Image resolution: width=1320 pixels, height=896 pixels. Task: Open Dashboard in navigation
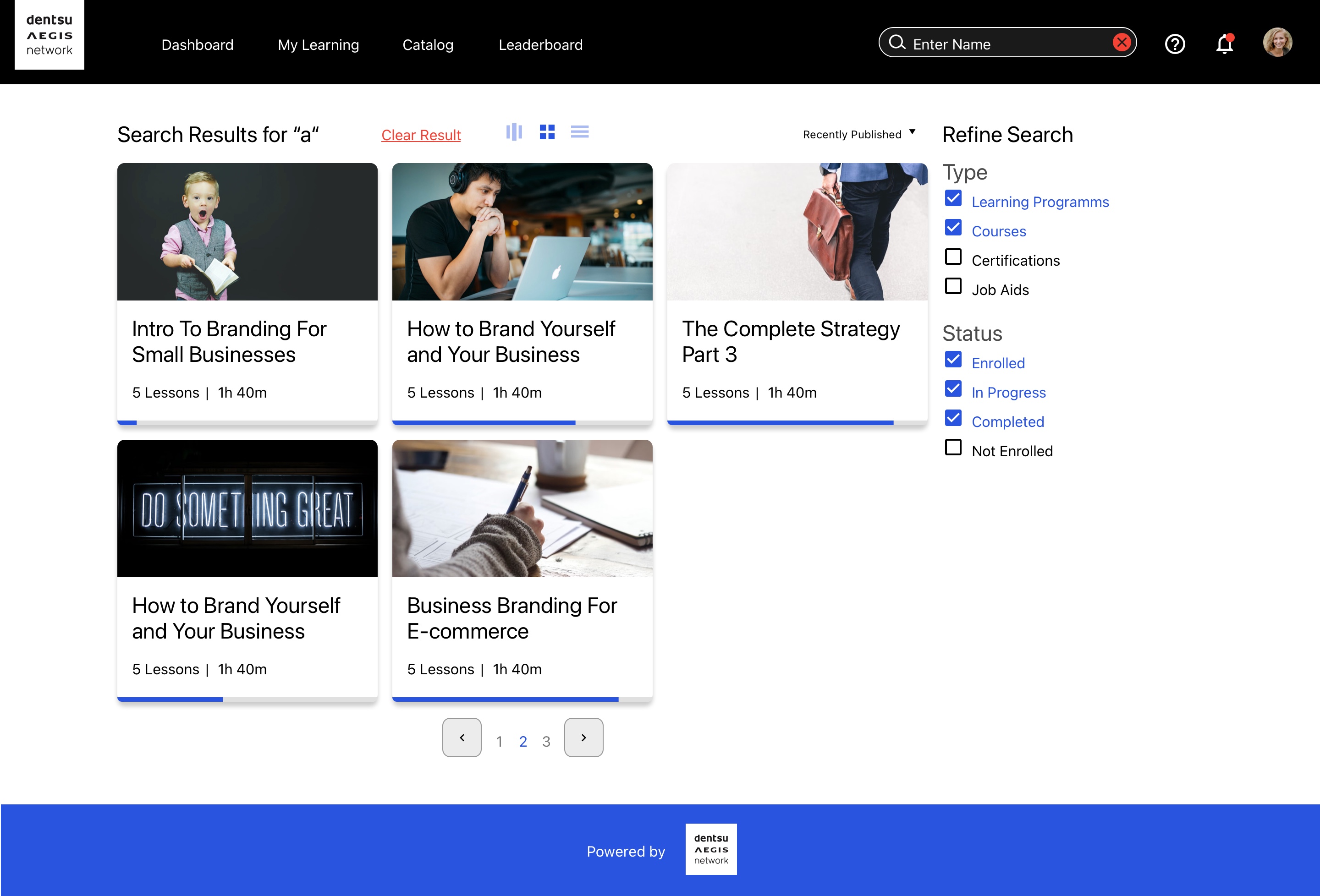197,45
